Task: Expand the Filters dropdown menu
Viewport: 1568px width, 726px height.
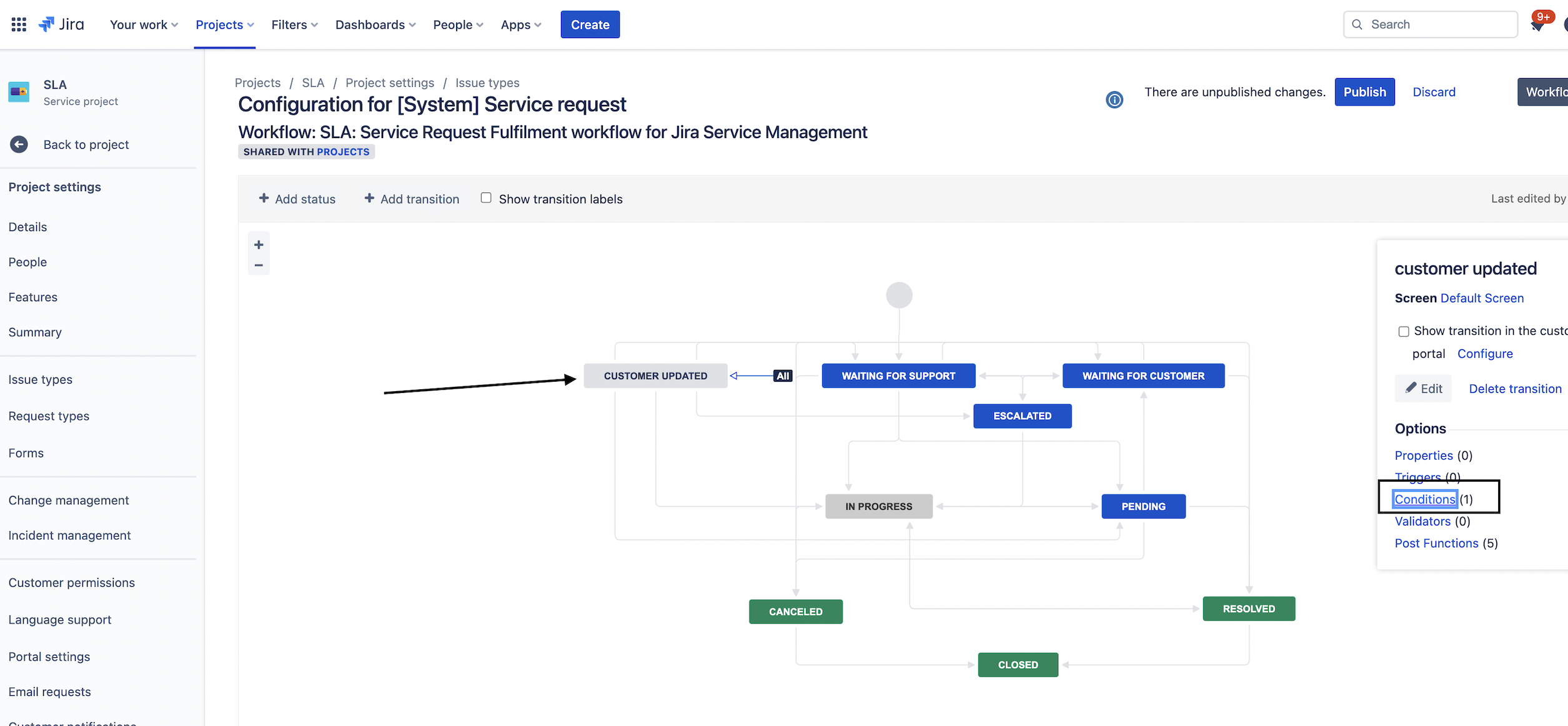Action: (x=294, y=24)
